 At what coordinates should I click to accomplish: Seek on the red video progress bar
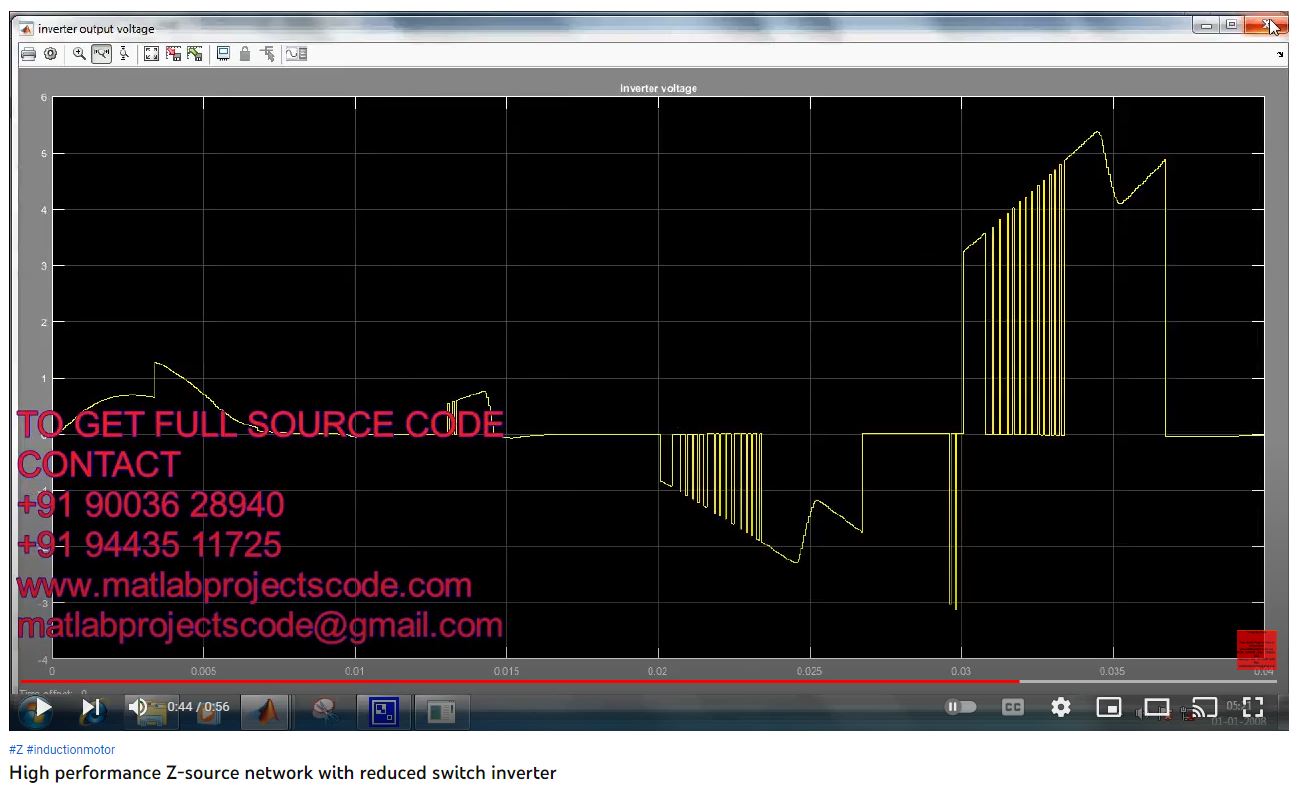519,682
